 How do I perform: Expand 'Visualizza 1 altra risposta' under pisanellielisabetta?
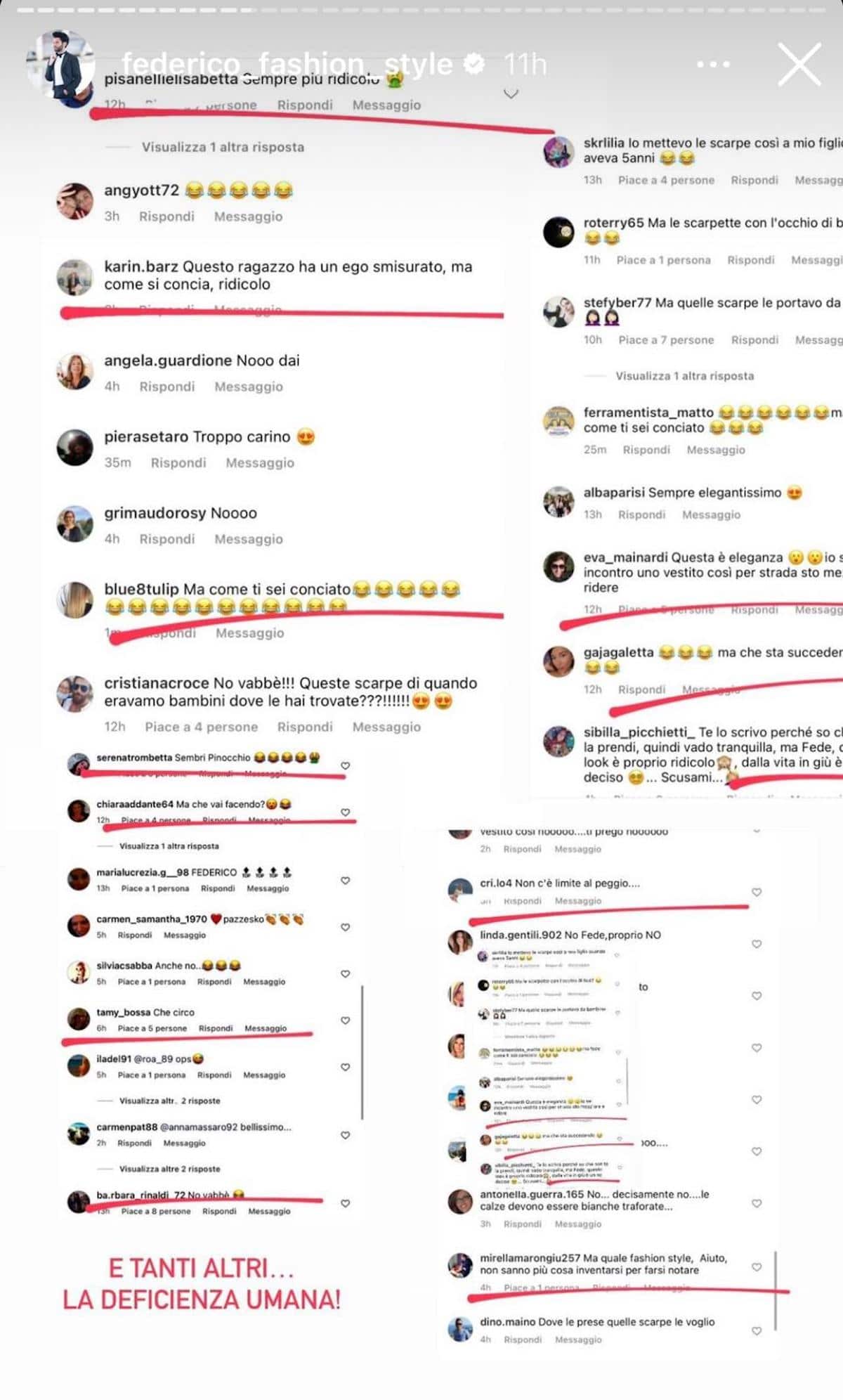tap(223, 147)
